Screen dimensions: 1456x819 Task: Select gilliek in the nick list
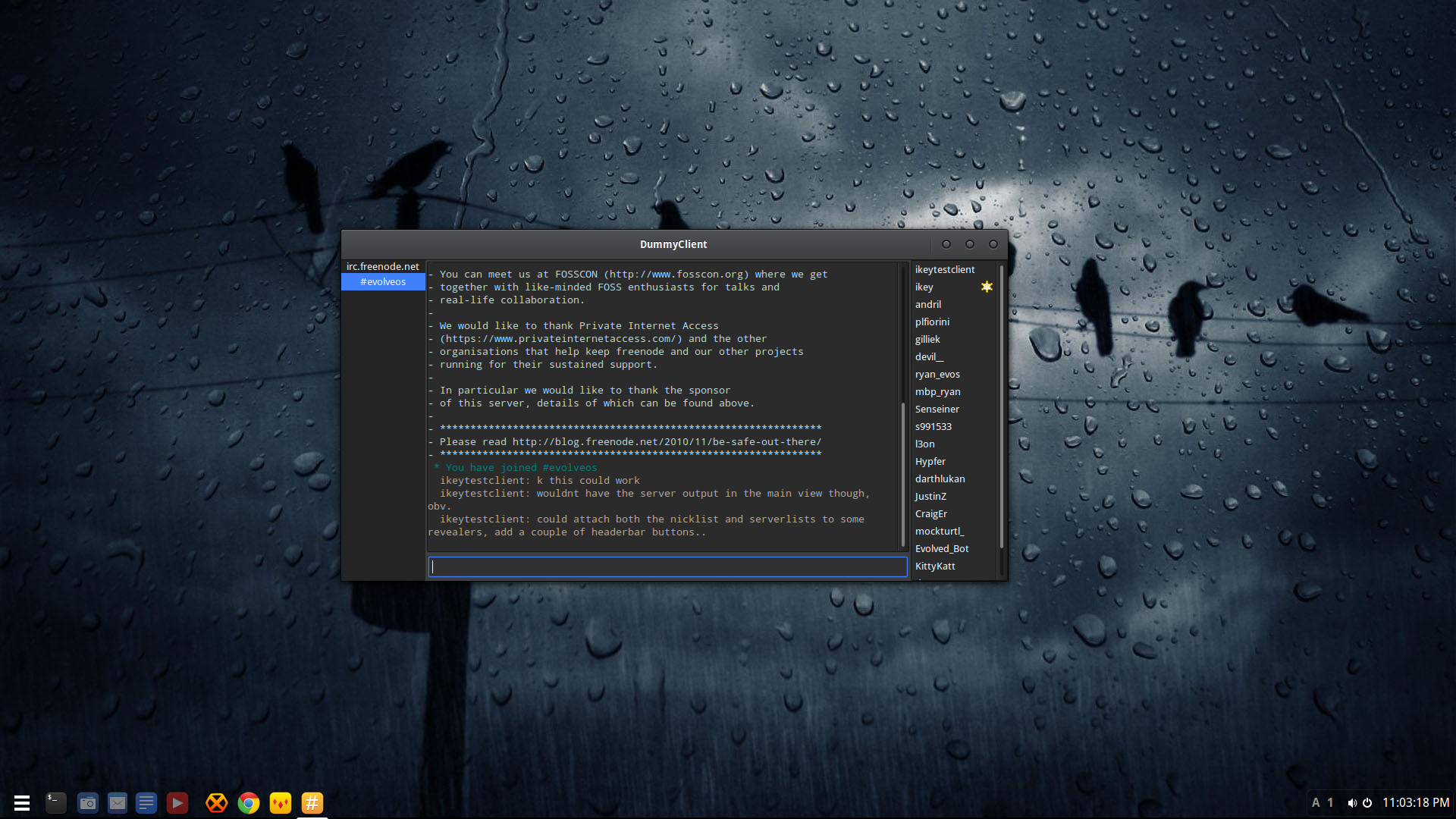click(954, 339)
